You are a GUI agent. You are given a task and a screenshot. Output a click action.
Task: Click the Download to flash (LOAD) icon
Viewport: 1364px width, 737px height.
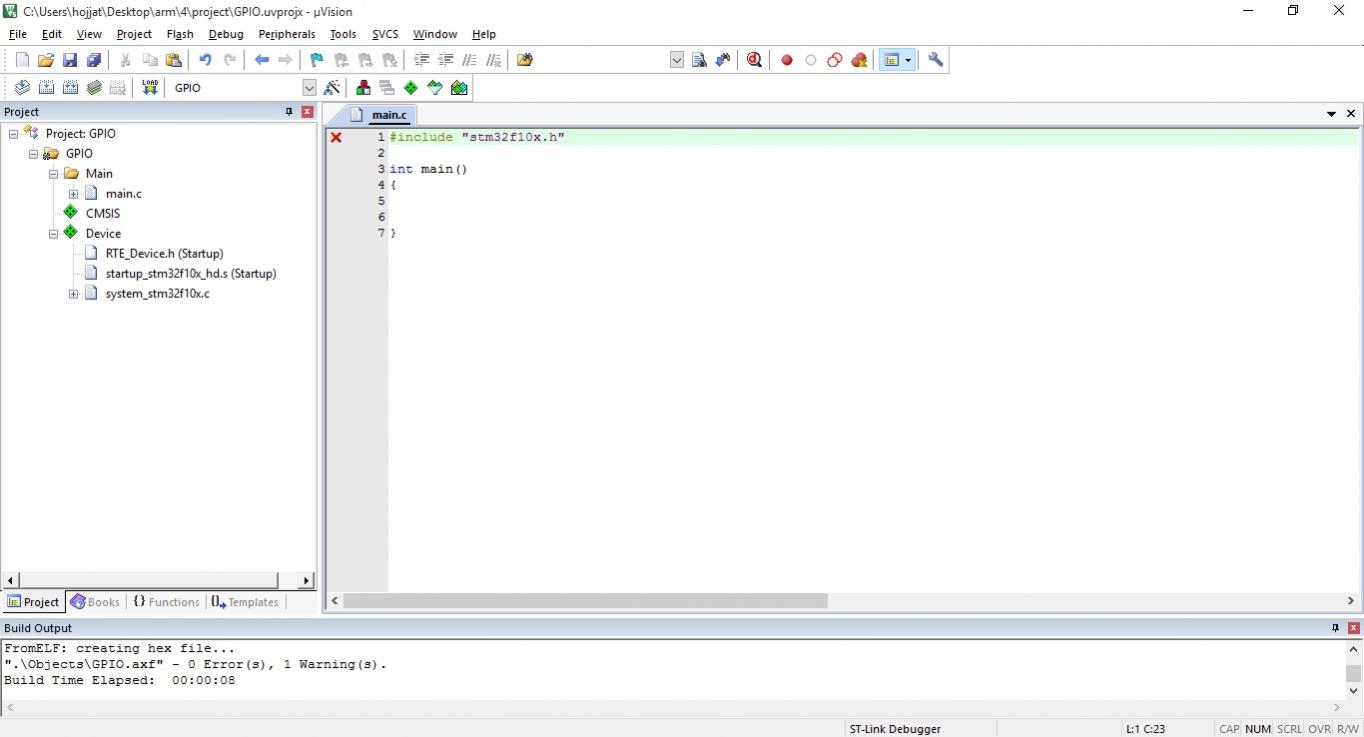(150, 88)
